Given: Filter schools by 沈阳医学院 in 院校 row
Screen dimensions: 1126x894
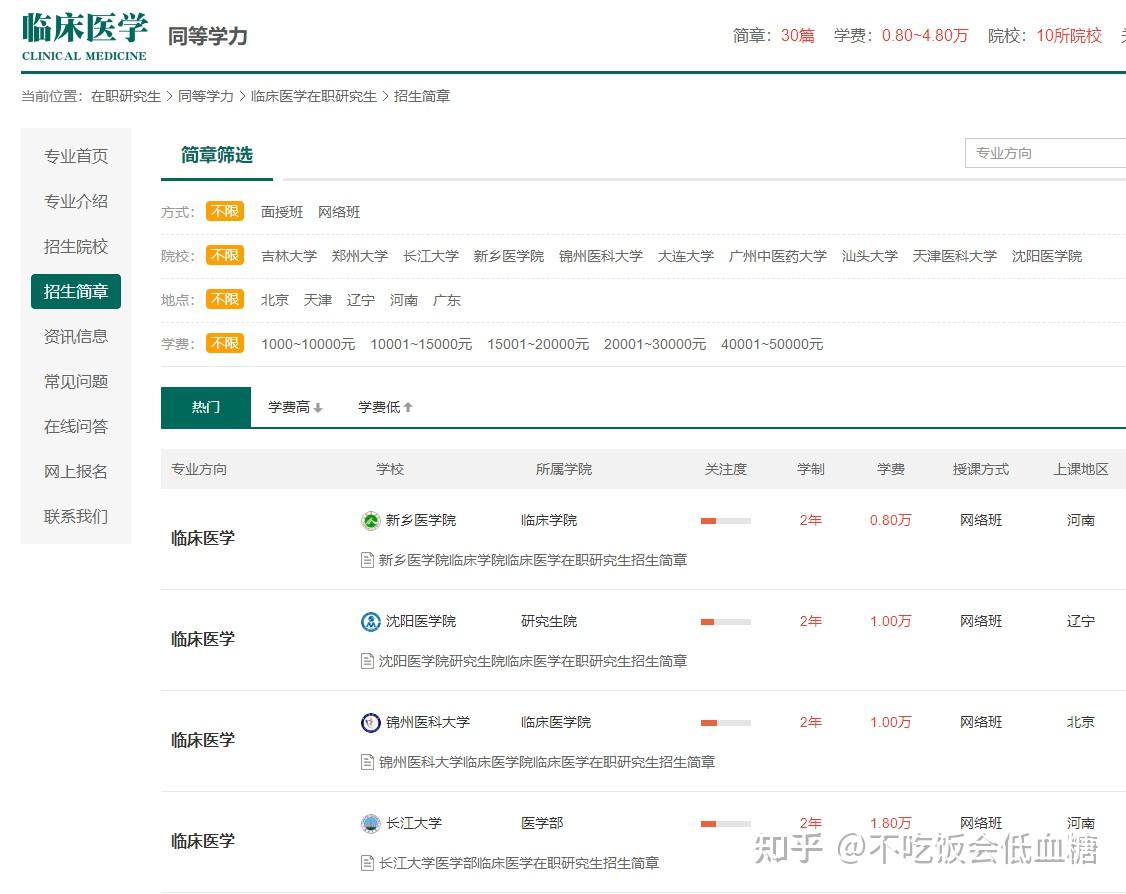Looking at the screenshot, I should [x=1046, y=256].
